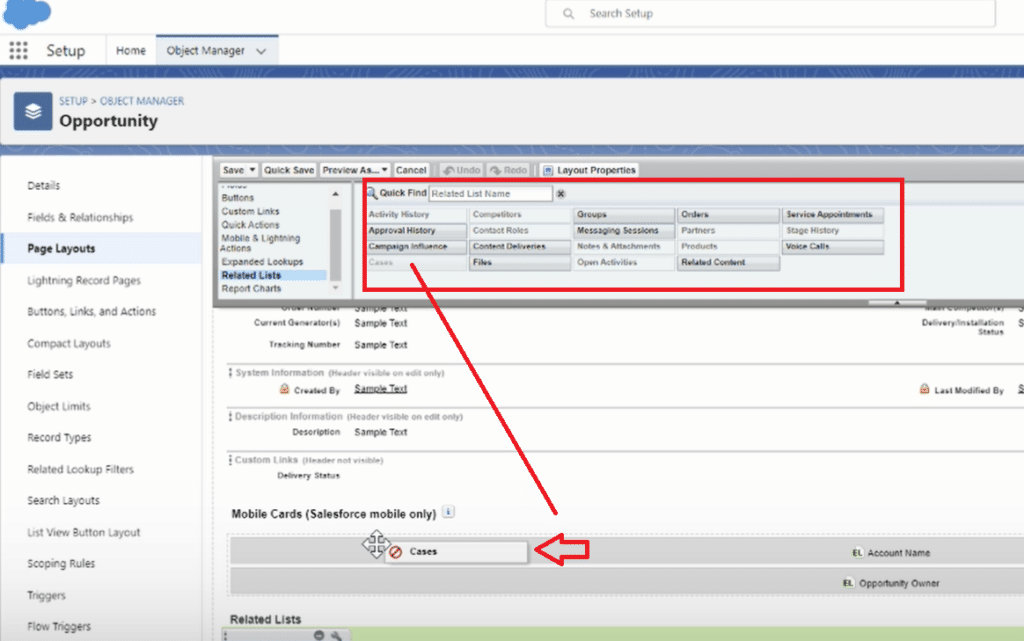Screen dimensions: 1024x641
Task: Open Flow Triggers in sidebar
Action: click(59, 627)
